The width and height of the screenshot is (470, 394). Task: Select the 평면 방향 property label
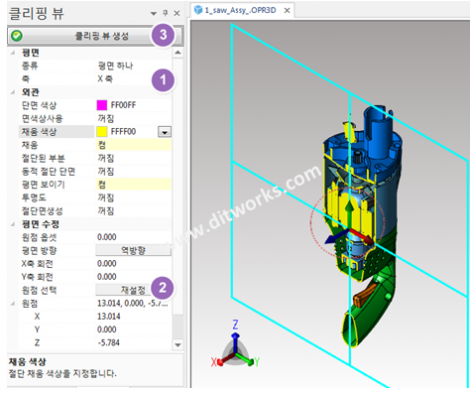(39, 250)
